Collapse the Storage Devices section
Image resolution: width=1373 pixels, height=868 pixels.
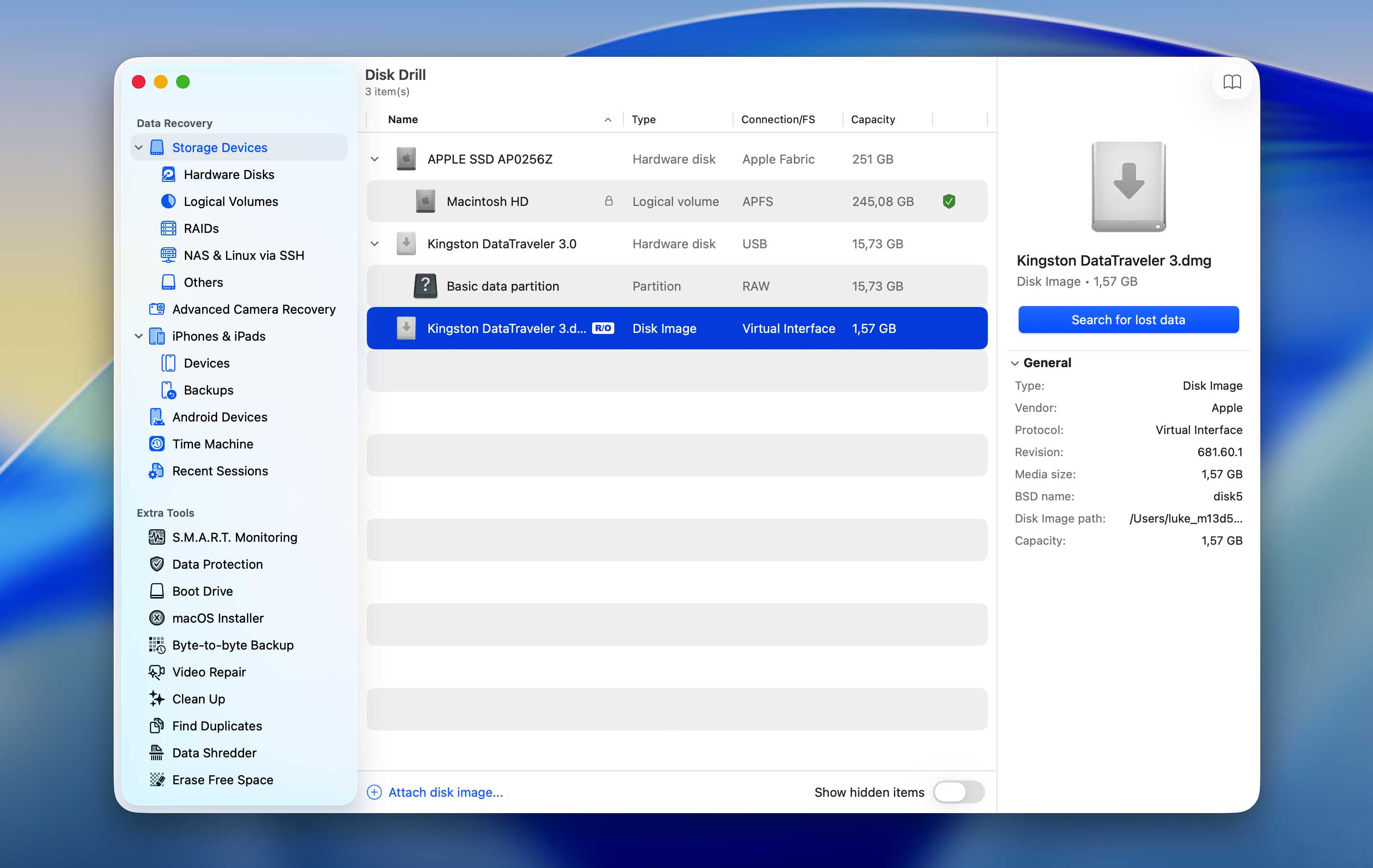pos(139,148)
